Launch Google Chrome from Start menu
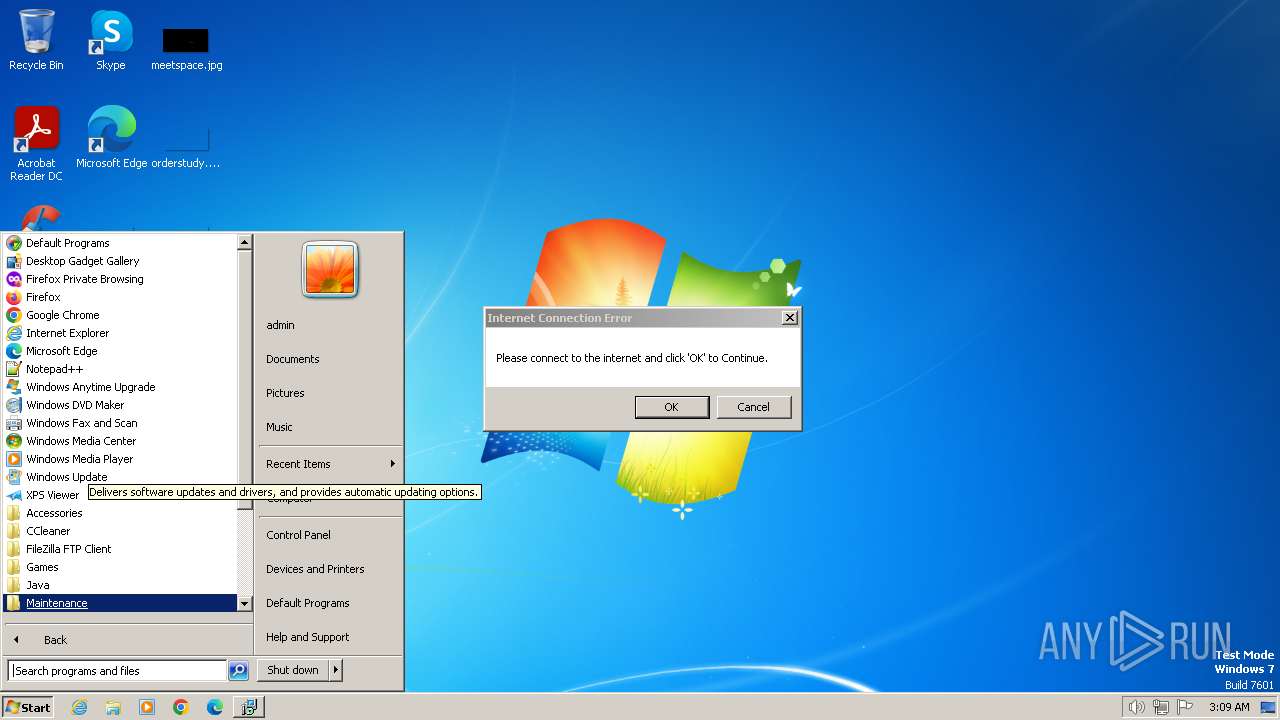 pyautogui.click(x=120, y=315)
